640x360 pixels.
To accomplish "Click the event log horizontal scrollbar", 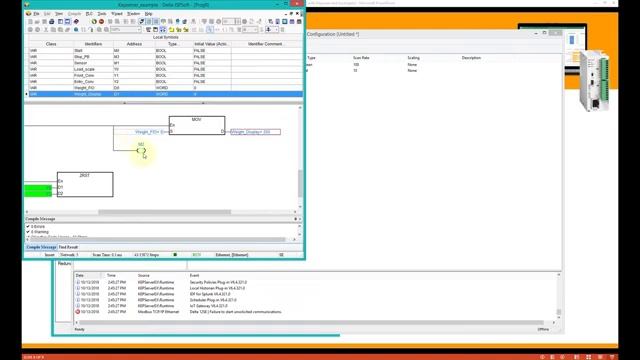I will pos(310,322).
